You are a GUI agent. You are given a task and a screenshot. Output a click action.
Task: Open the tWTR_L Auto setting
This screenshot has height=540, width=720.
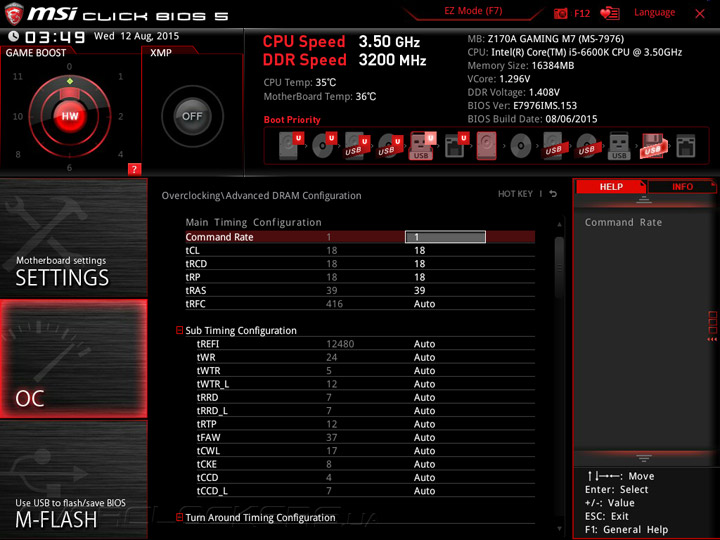424,384
